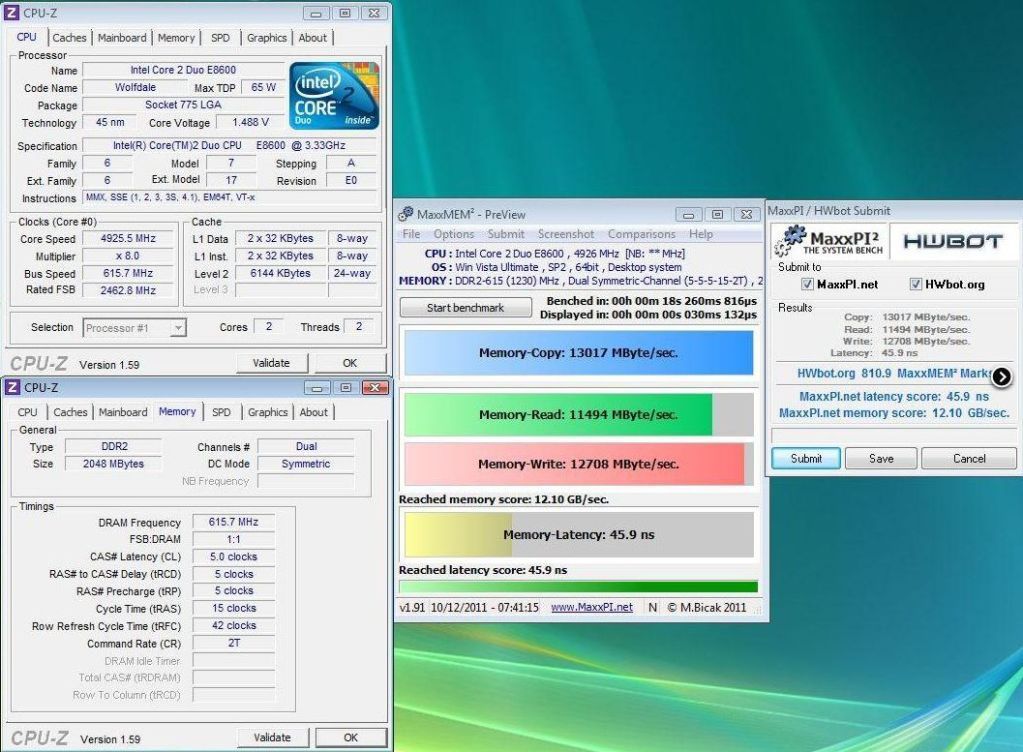The image size is (1023, 752).
Task: Click the HWBOT logo
Action: point(953,242)
